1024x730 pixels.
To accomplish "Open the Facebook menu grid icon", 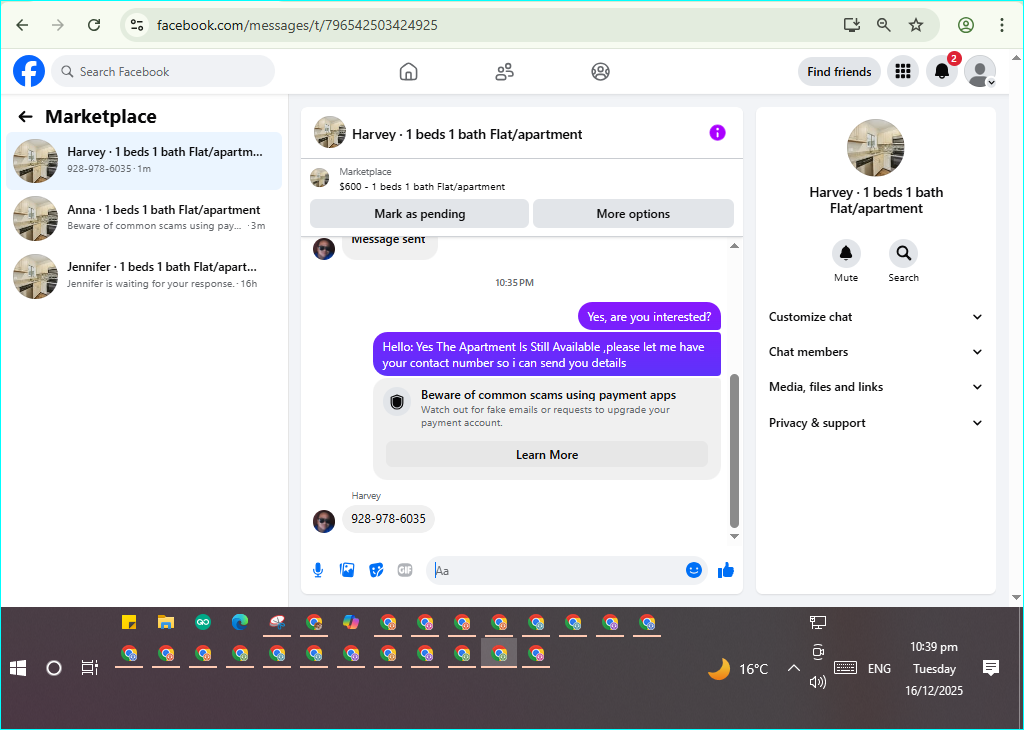I will pos(903,71).
